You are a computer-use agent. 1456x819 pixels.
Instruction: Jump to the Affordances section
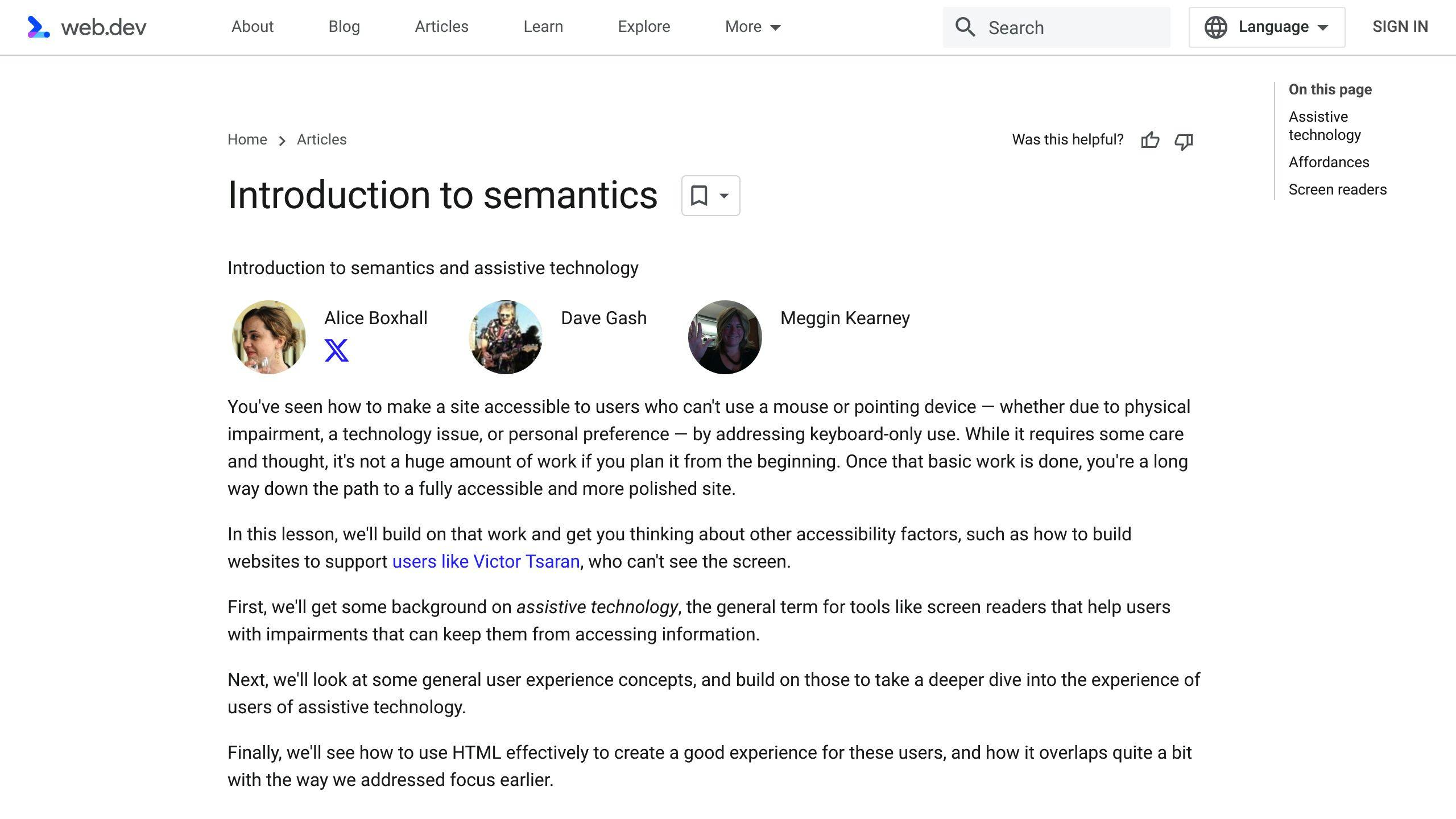click(x=1329, y=162)
